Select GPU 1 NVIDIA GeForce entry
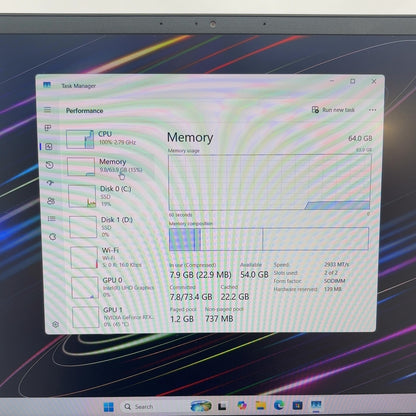The width and height of the screenshot is (416, 416). point(115,317)
